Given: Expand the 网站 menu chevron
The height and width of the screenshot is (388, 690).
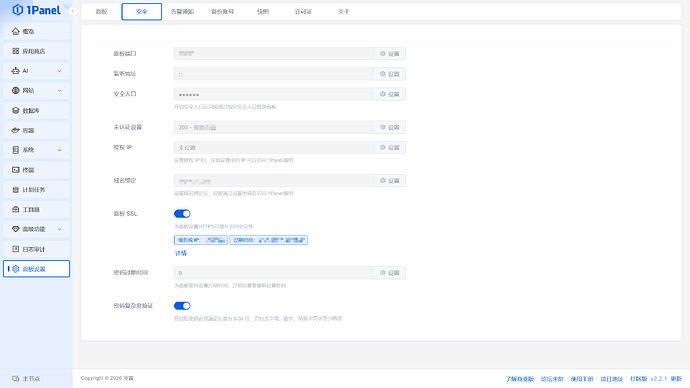Looking at the screenshot, I should coord(59,91).
